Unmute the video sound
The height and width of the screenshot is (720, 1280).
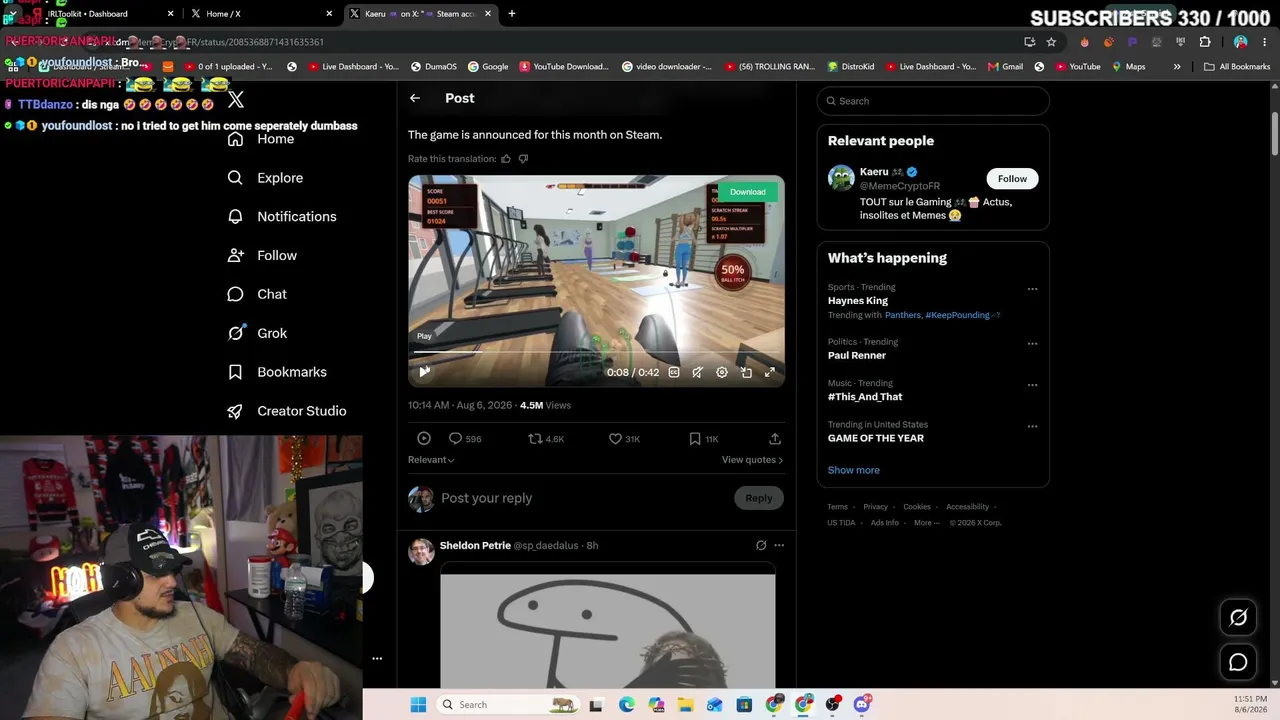tap(698, 372)
